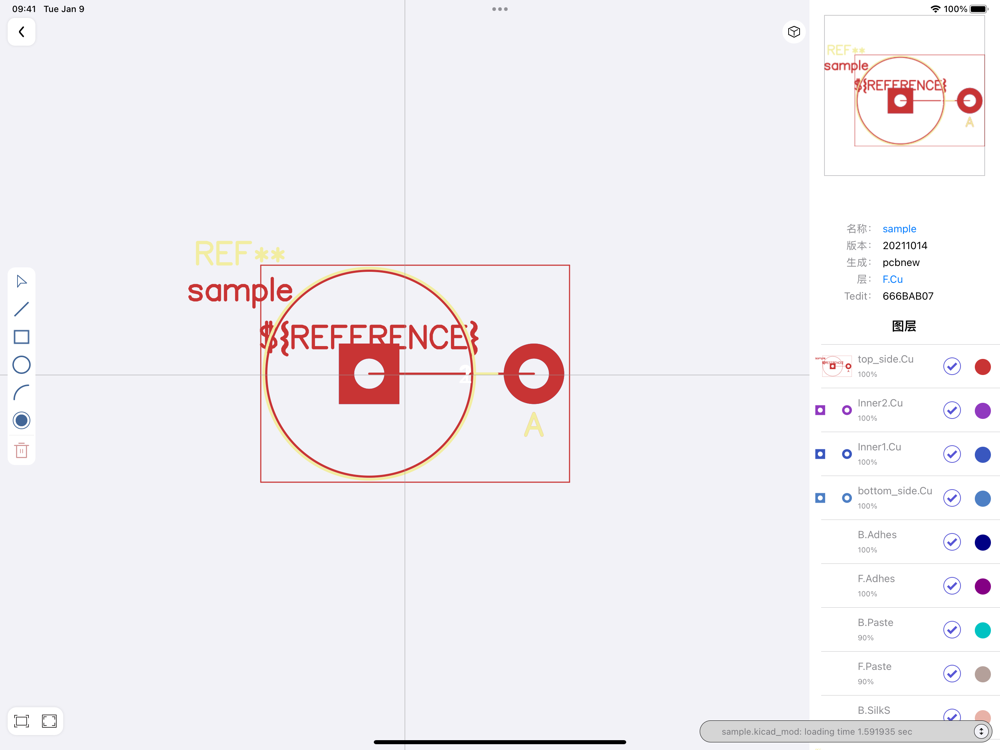This screenshot has width=1000, height=750.
Task: Click the Inner1.Cu layer thumbnail
Action: pyautogui.click(x=833, y=454)
